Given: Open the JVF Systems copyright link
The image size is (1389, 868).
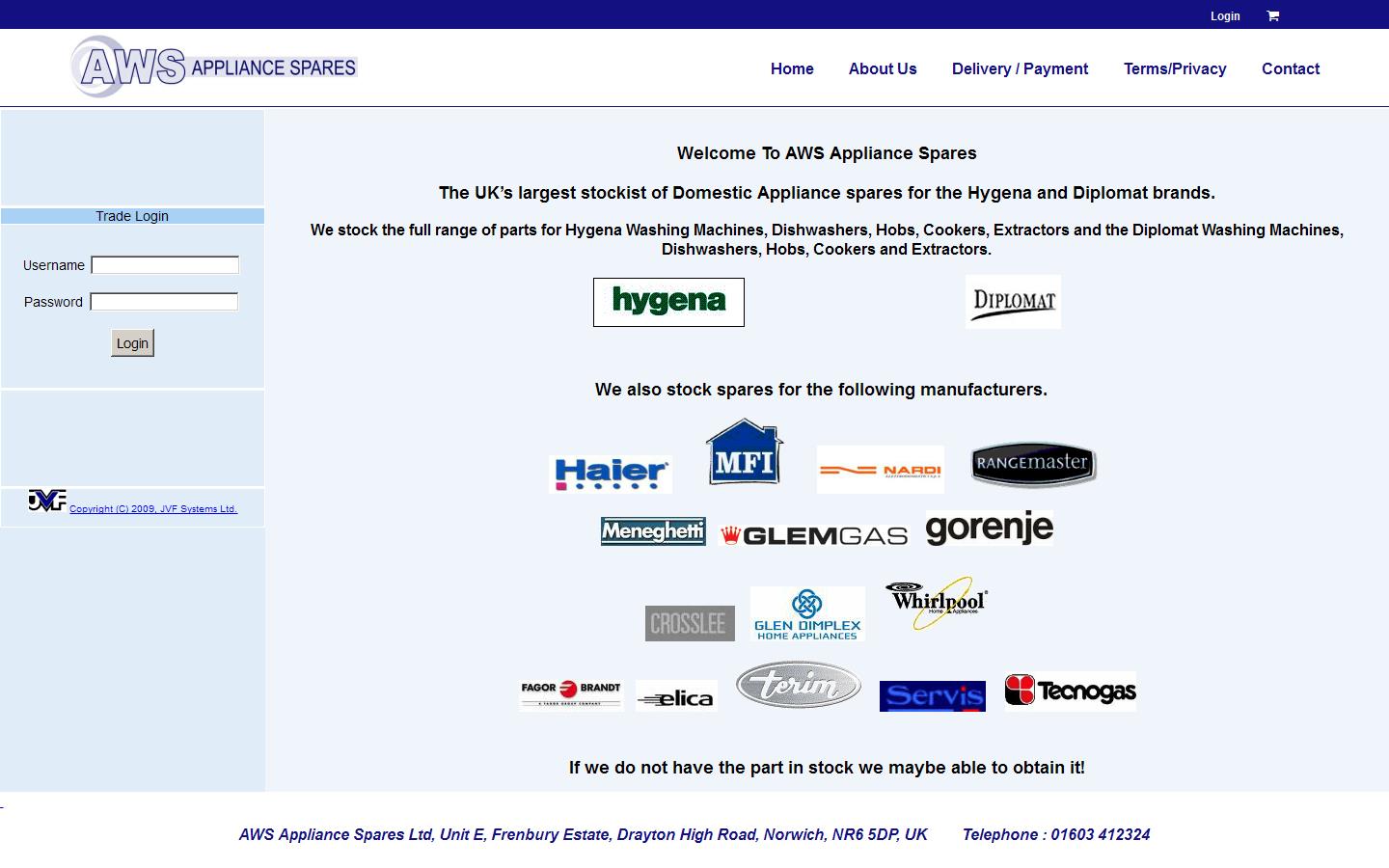Looking at the screenshot, I should pos(154,508).
